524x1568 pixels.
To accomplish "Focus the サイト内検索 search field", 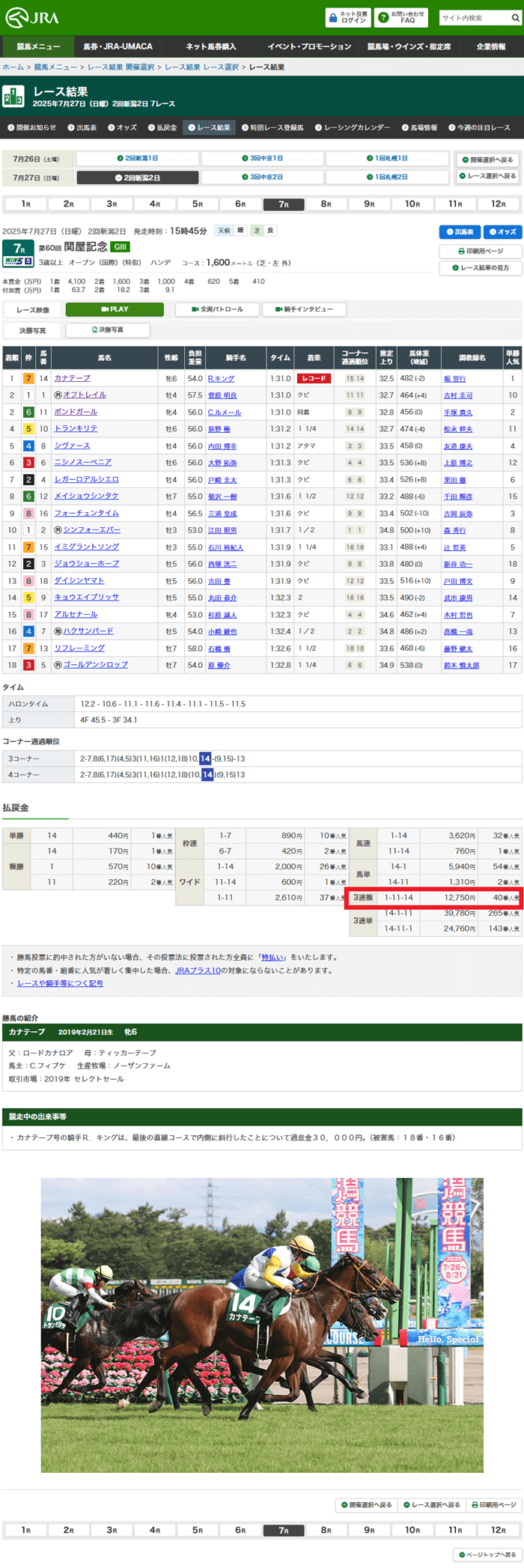I will pyautogui.click(x=475, y=17).
